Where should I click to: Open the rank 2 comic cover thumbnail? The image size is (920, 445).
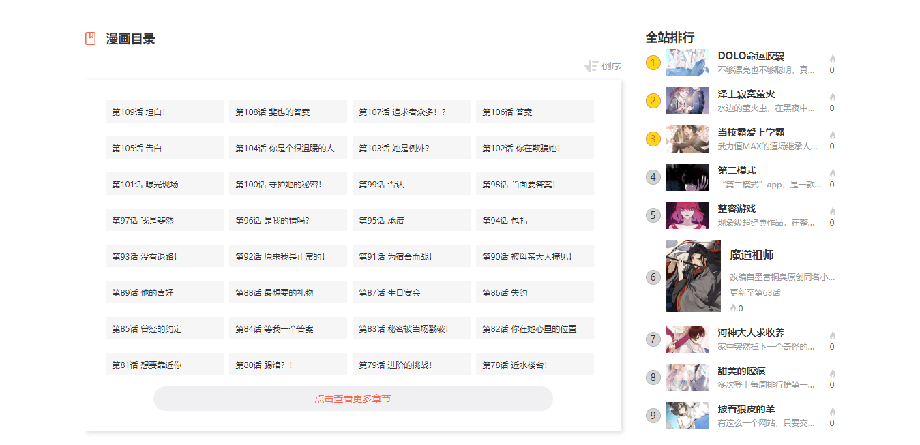click(688, 100)
